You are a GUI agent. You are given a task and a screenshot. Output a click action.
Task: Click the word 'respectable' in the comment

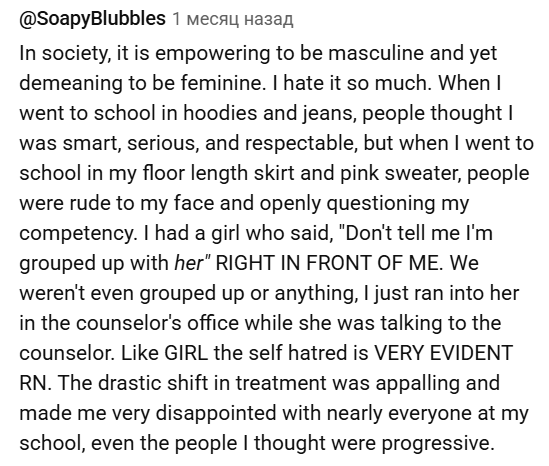[x=301, y=143]
